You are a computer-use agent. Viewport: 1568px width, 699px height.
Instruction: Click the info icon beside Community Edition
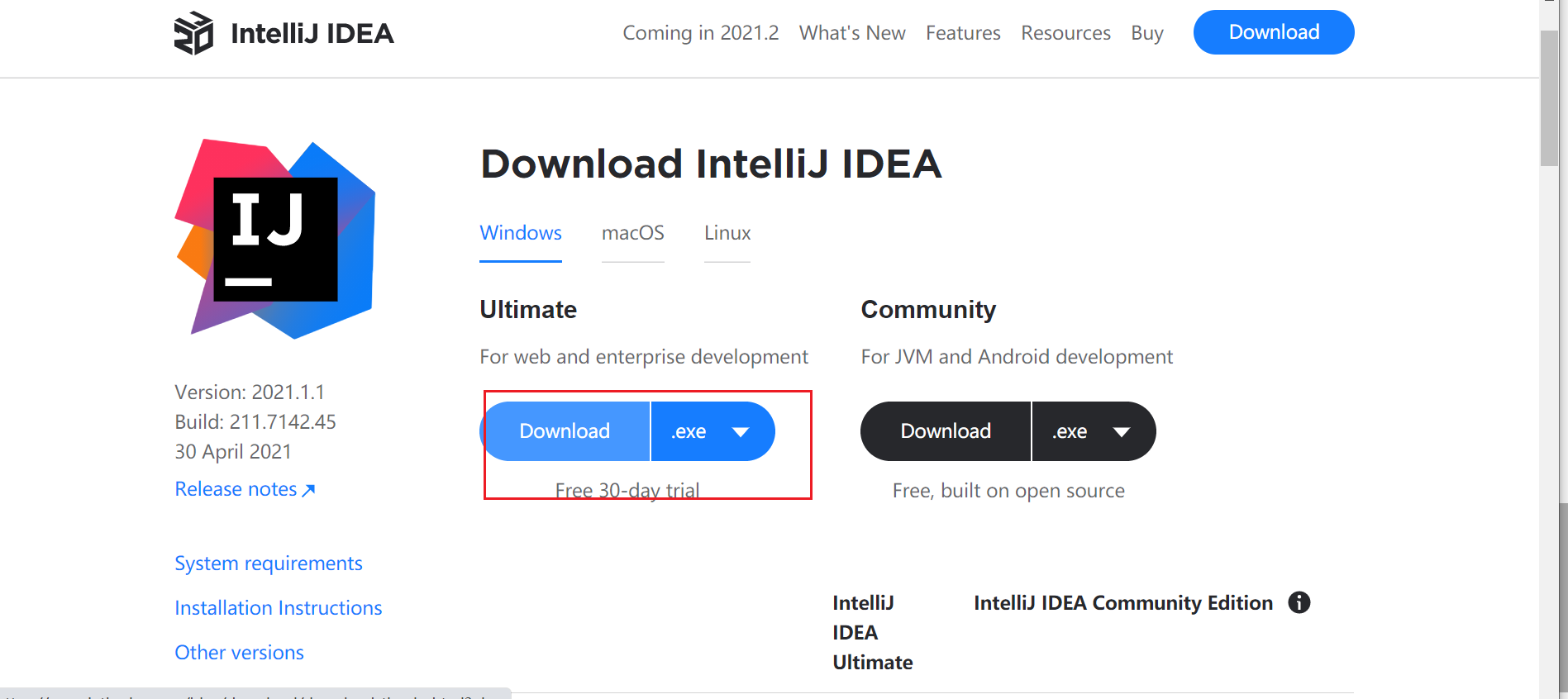[1299, 602]
